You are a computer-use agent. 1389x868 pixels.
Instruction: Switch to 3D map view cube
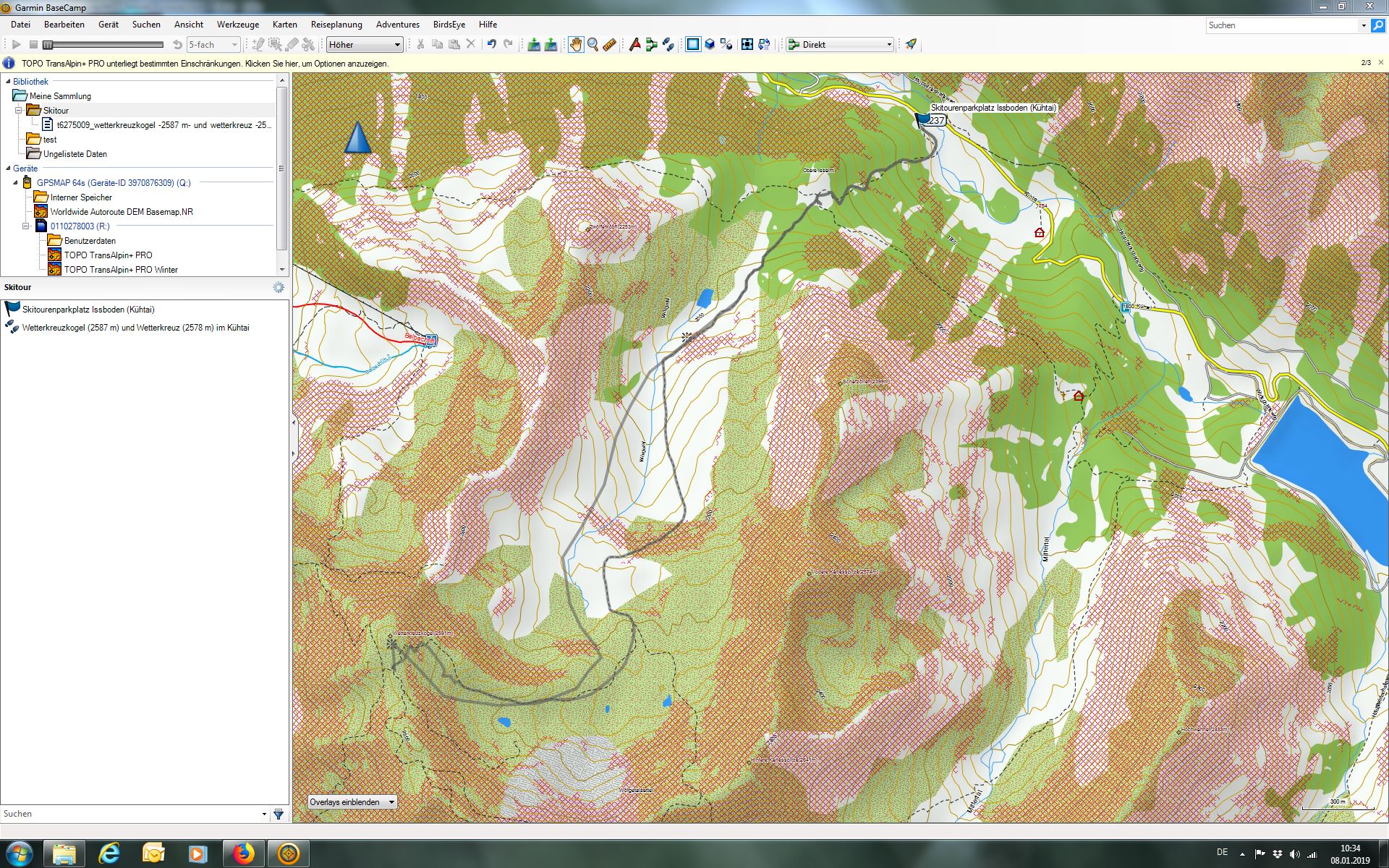pos(710,45)
